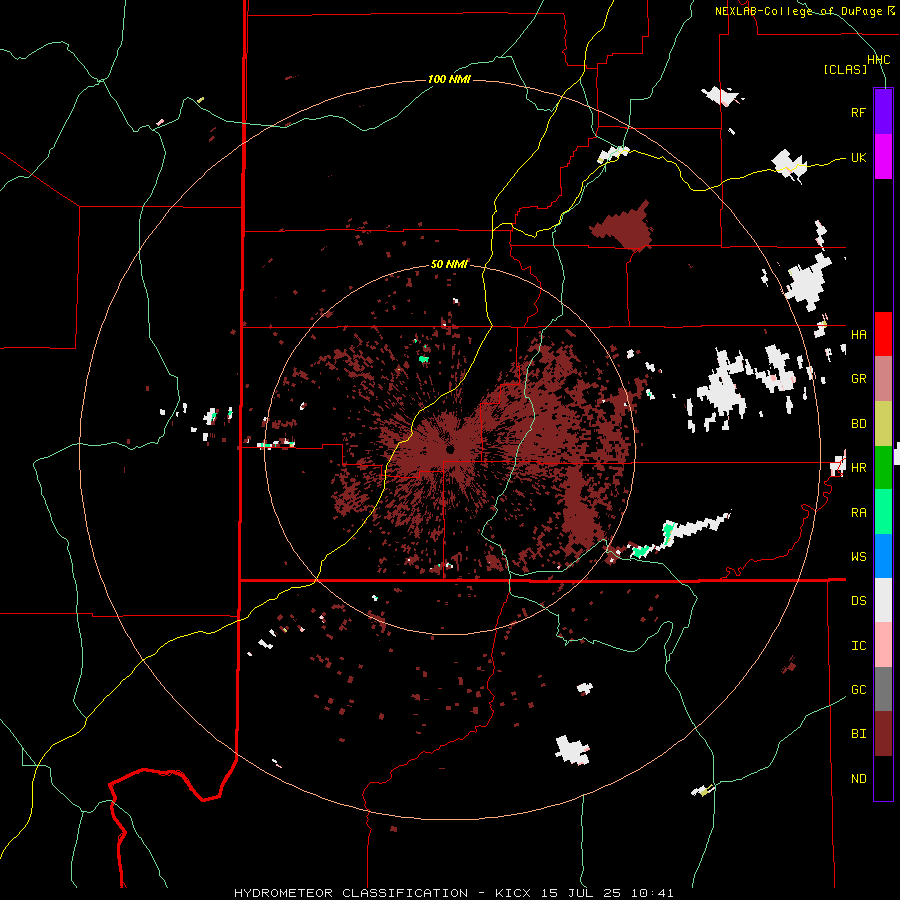The width and height of the screenshot is (900, 900).
Task: Click the NEXLAB-College of DuPage credit text
Action: [798, 11]
